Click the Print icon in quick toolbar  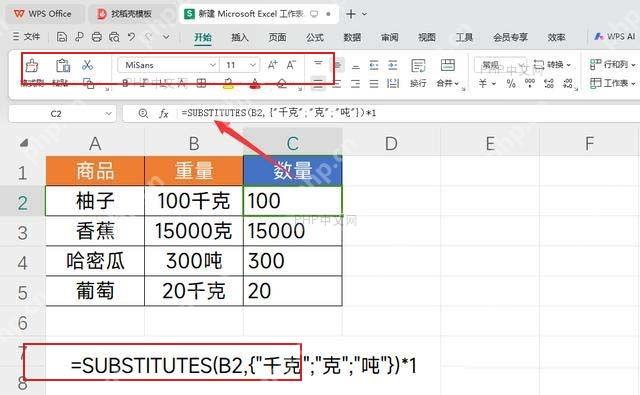[x=96, y=37]
